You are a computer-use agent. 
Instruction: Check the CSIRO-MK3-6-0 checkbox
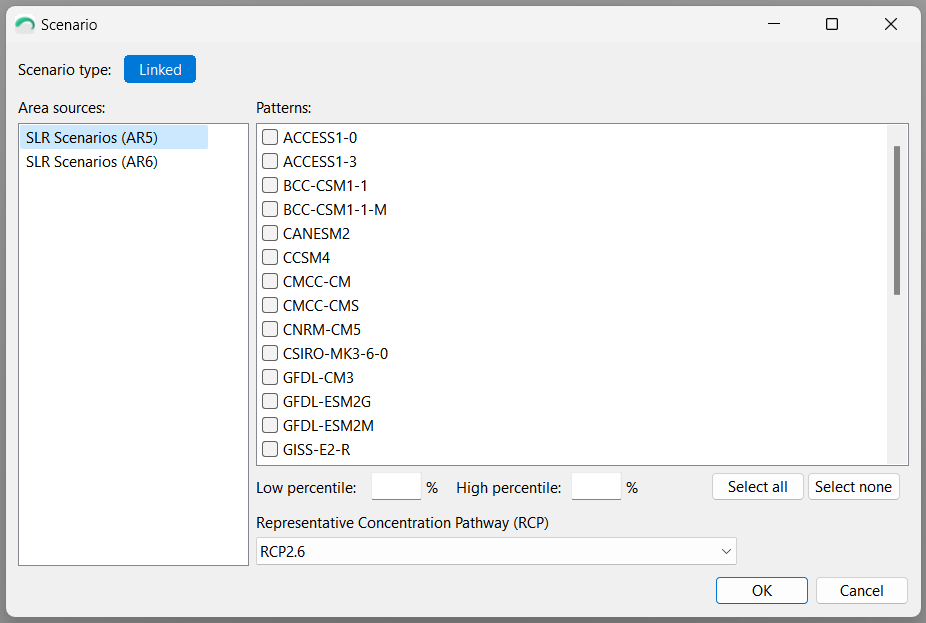coord(270,353)
